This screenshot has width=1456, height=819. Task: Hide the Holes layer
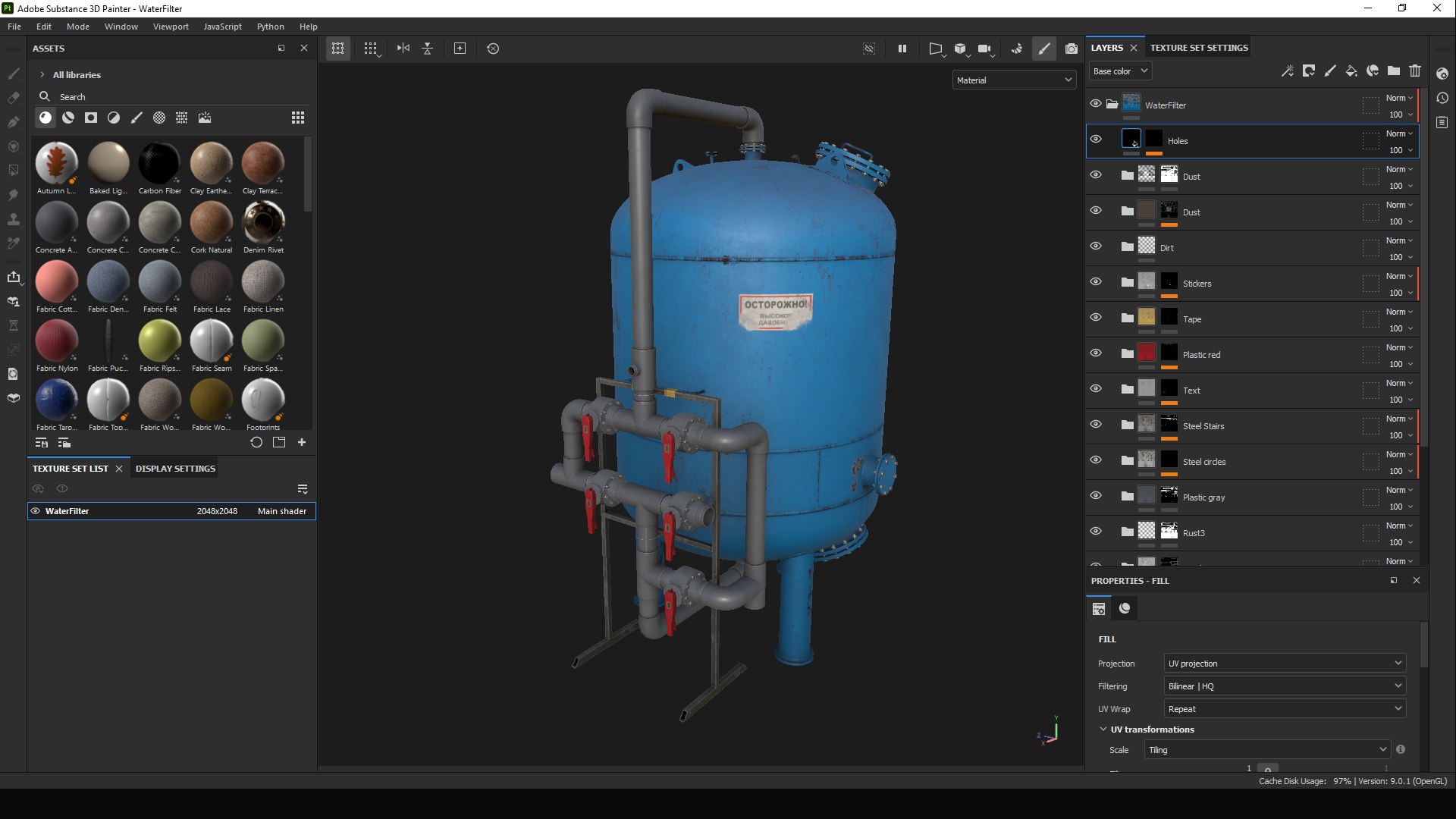point(1096,140)
